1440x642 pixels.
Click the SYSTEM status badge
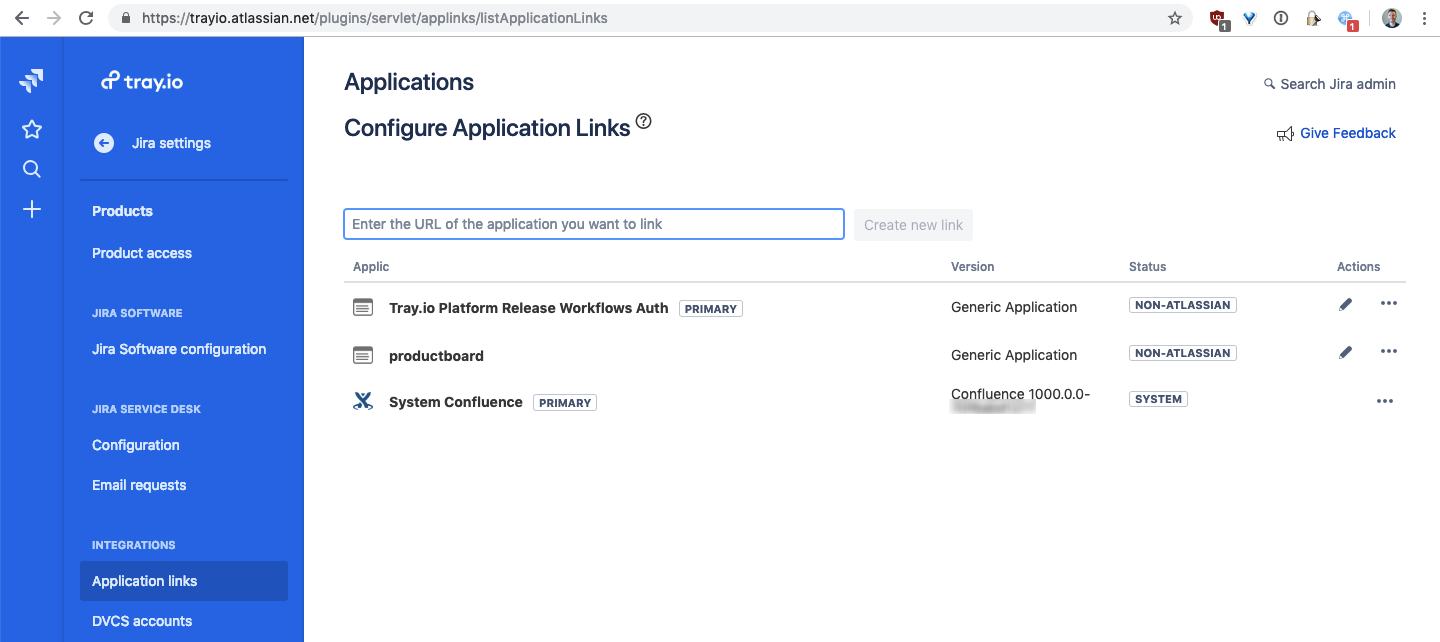click(x=1158, y=399)
